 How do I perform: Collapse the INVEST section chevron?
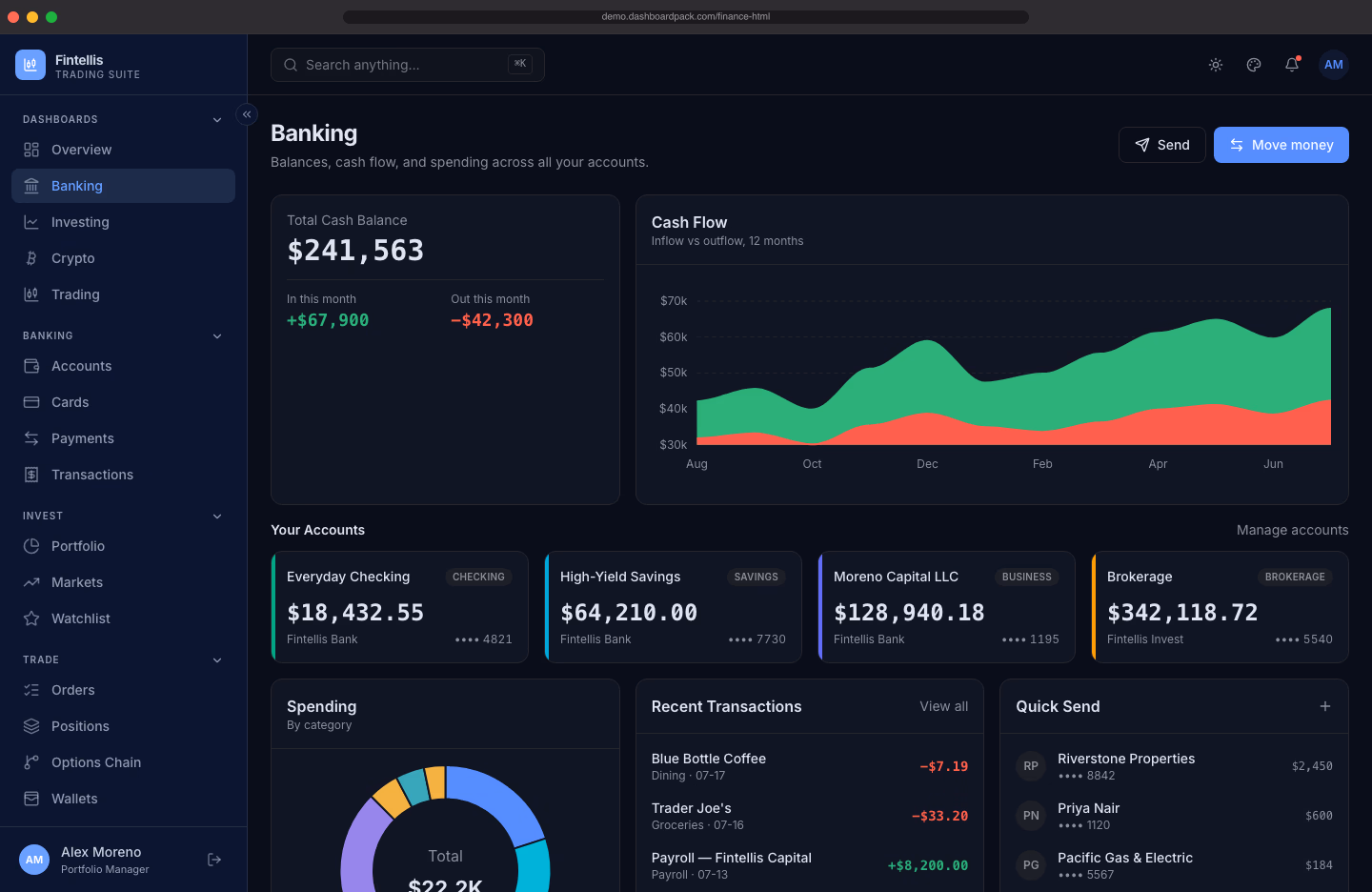217,517
